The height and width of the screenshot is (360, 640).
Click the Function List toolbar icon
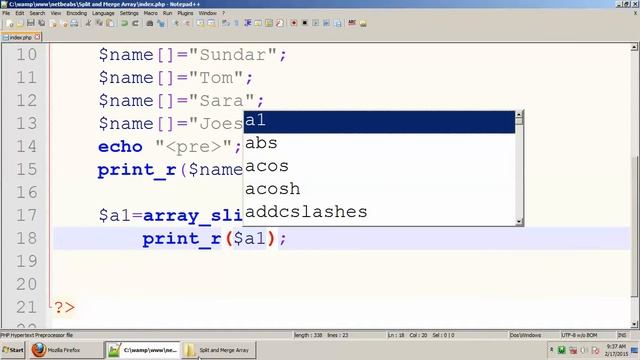coord(280,23)
